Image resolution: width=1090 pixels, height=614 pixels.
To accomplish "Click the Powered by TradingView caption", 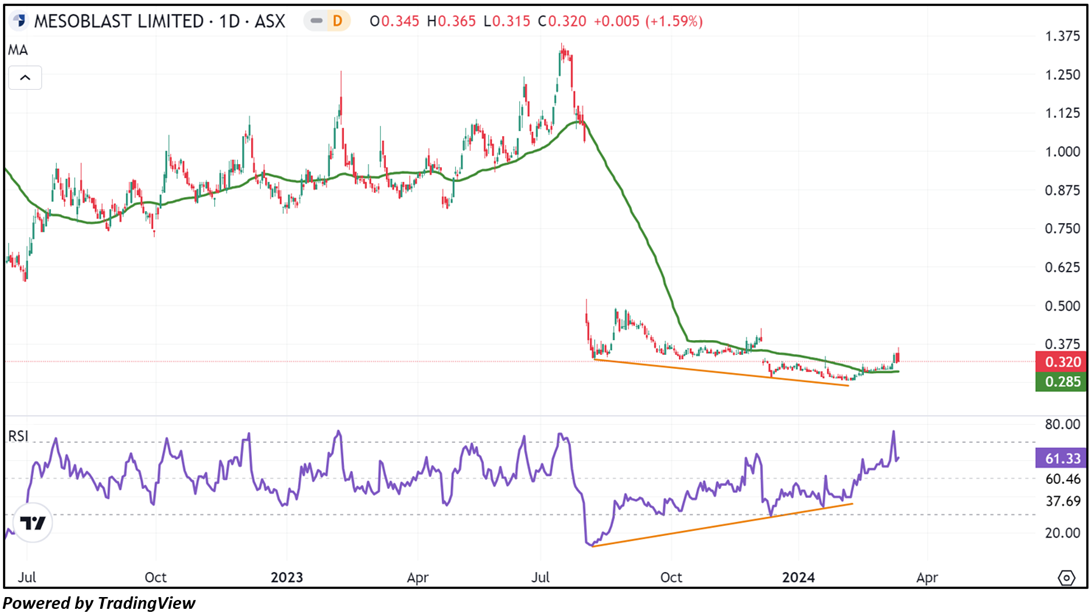I will [x=99, y=603].
